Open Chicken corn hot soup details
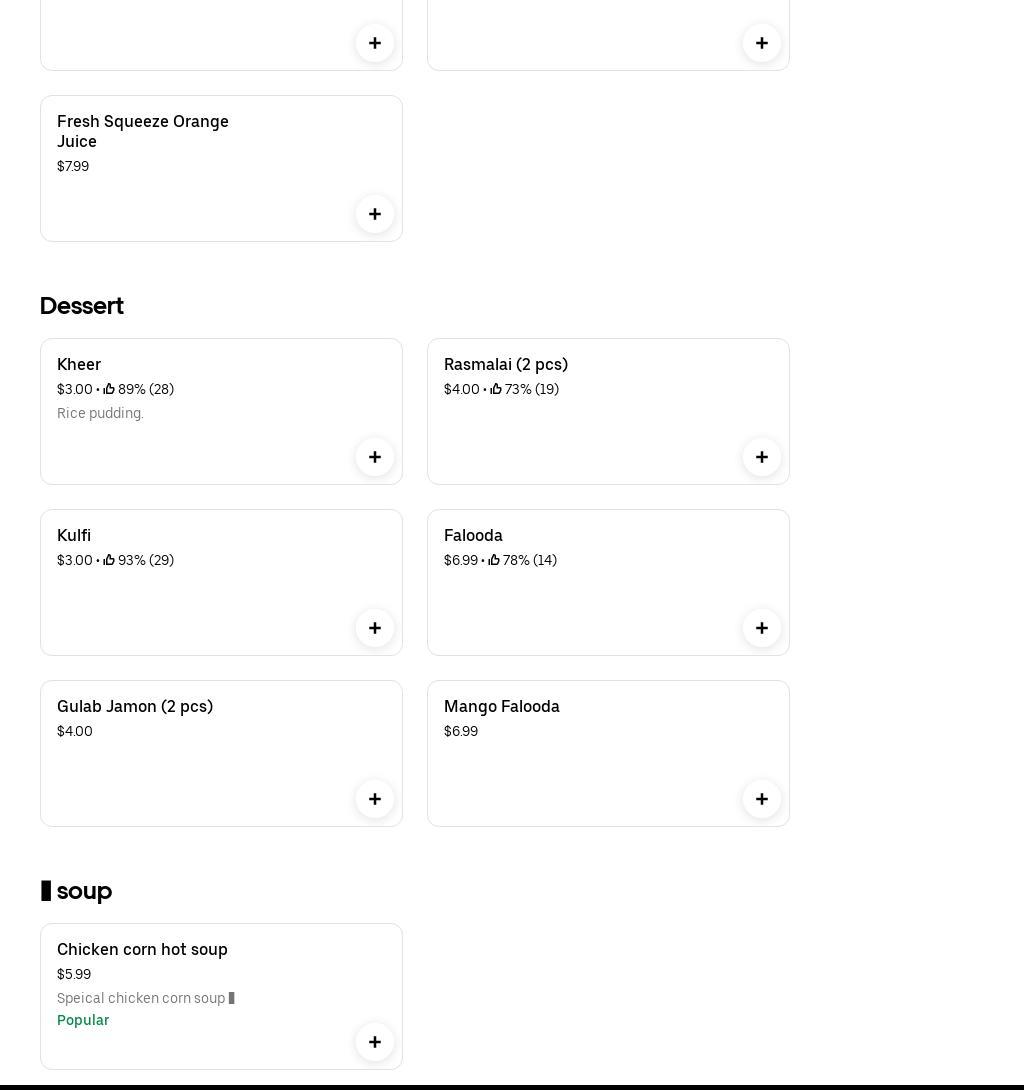 (x=142, y=950)
